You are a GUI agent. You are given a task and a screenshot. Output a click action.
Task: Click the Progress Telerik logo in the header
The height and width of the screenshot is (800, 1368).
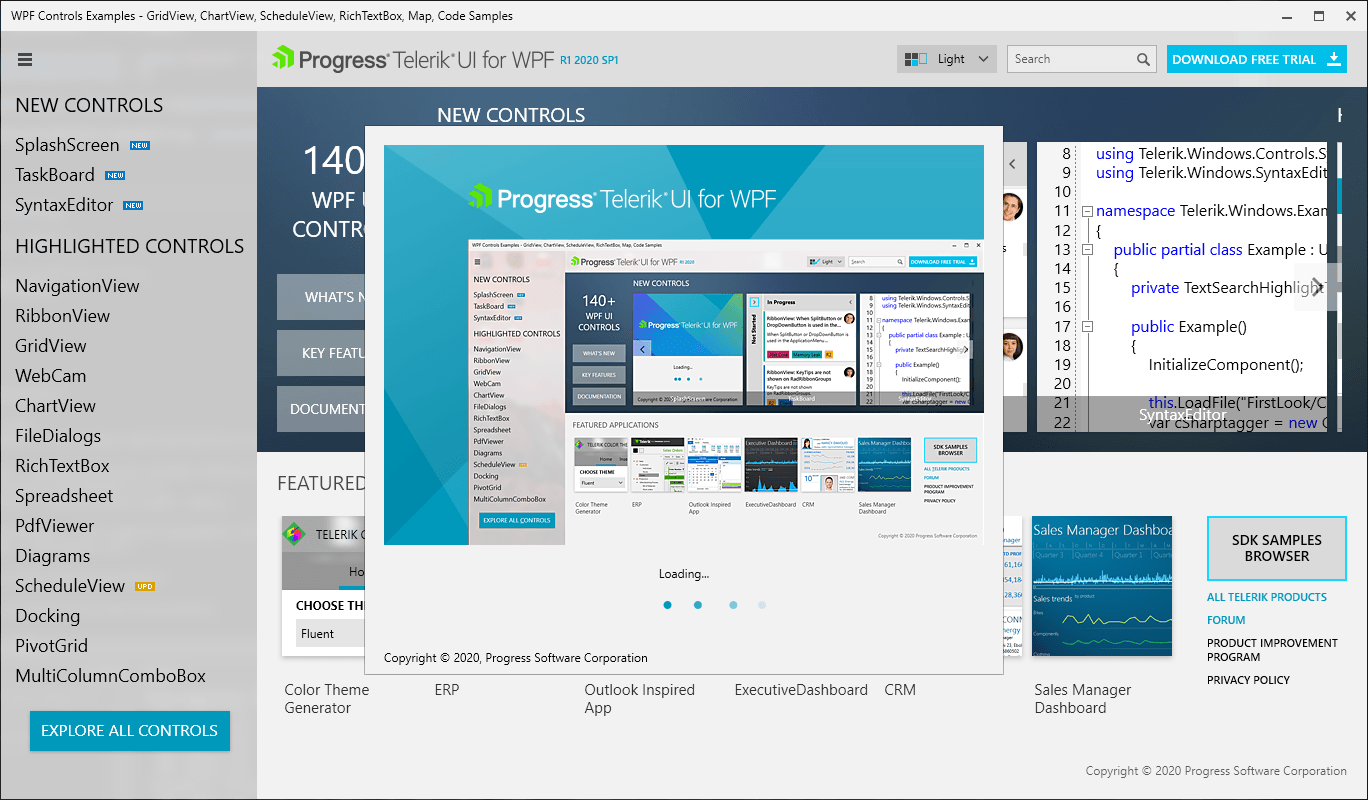[x=445, y=59]
